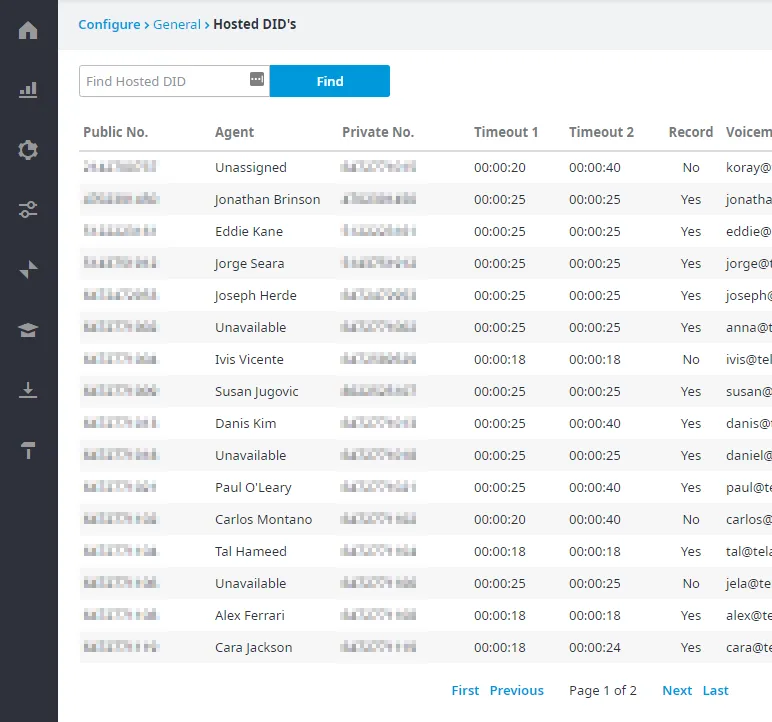This screenshot has height=722, width=772.
Task: Click the Next page link
Action: 677,690
